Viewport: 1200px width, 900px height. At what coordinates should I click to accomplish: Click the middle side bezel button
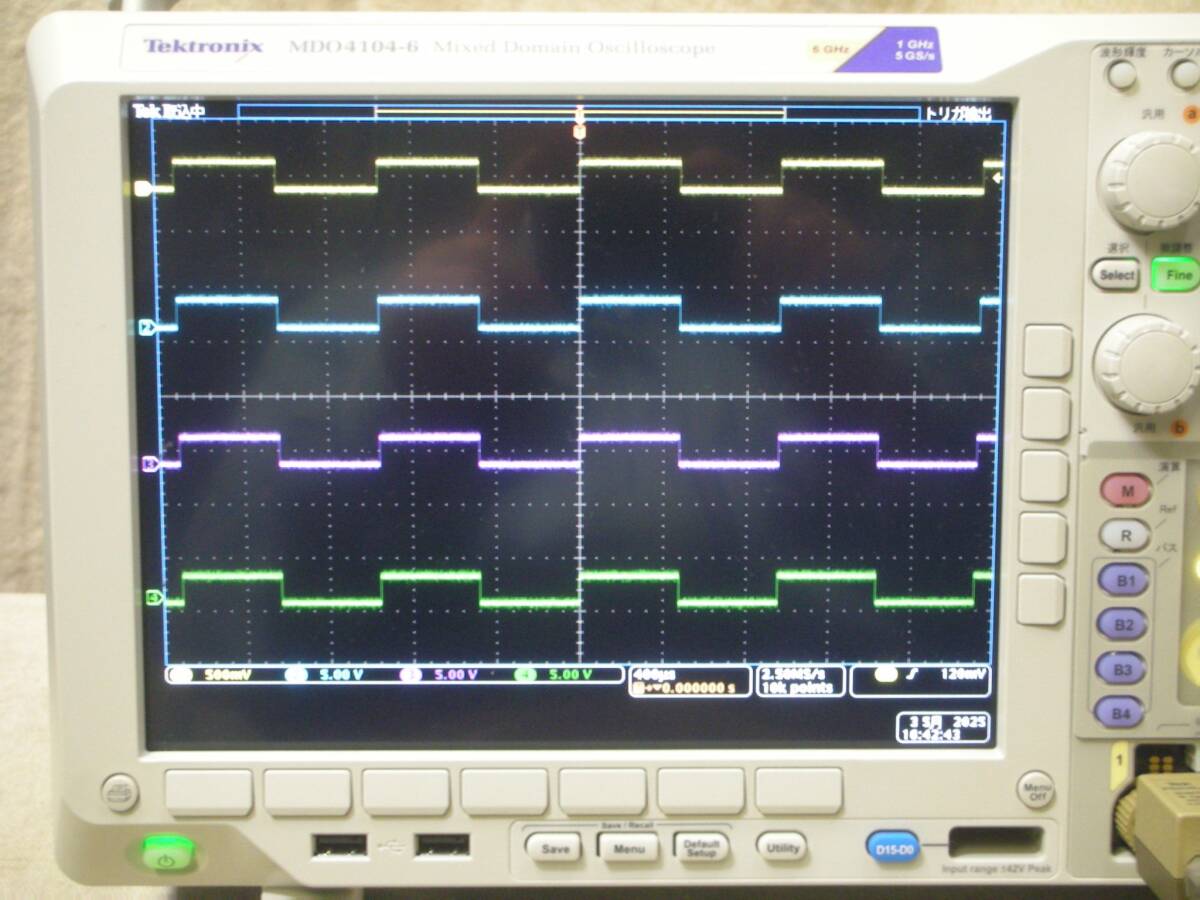pyautogui.click(x=1045, y=476)
